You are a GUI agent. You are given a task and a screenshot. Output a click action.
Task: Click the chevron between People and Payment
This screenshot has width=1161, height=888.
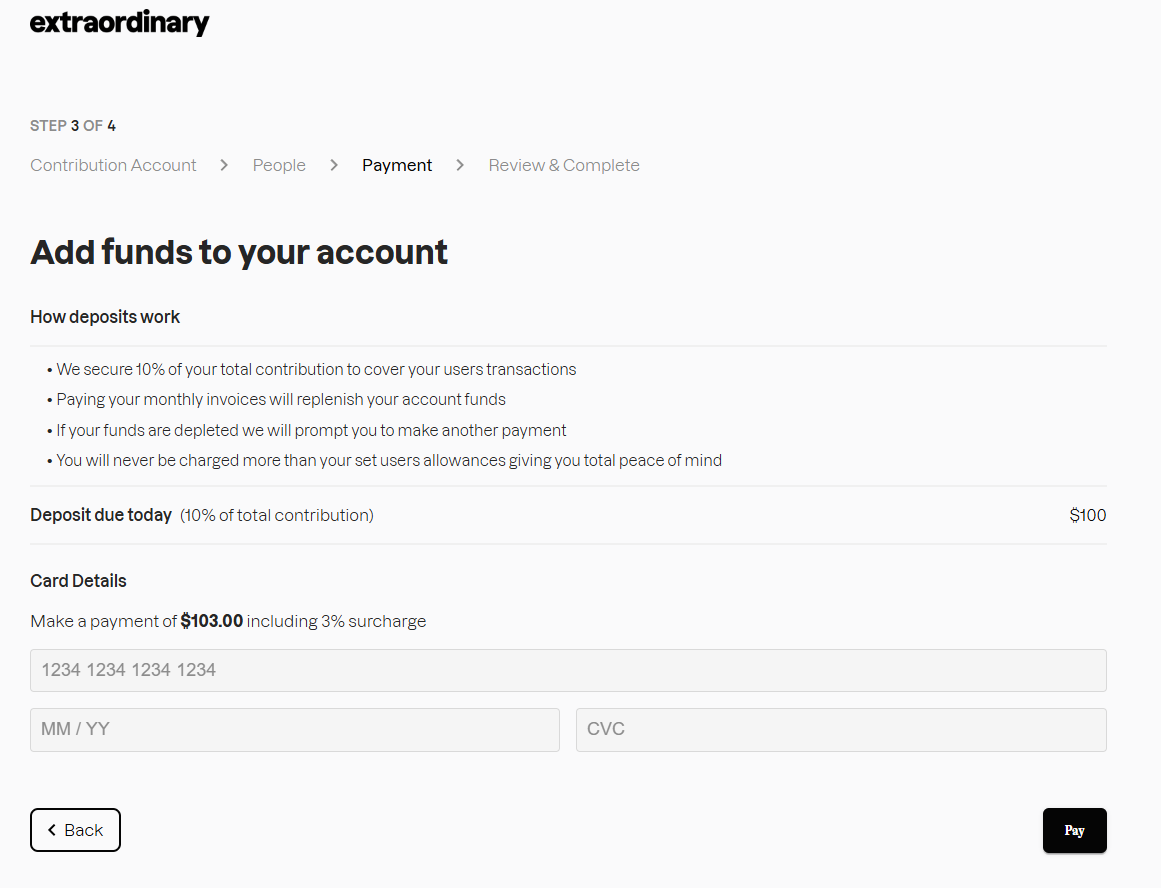click(334, 165)
